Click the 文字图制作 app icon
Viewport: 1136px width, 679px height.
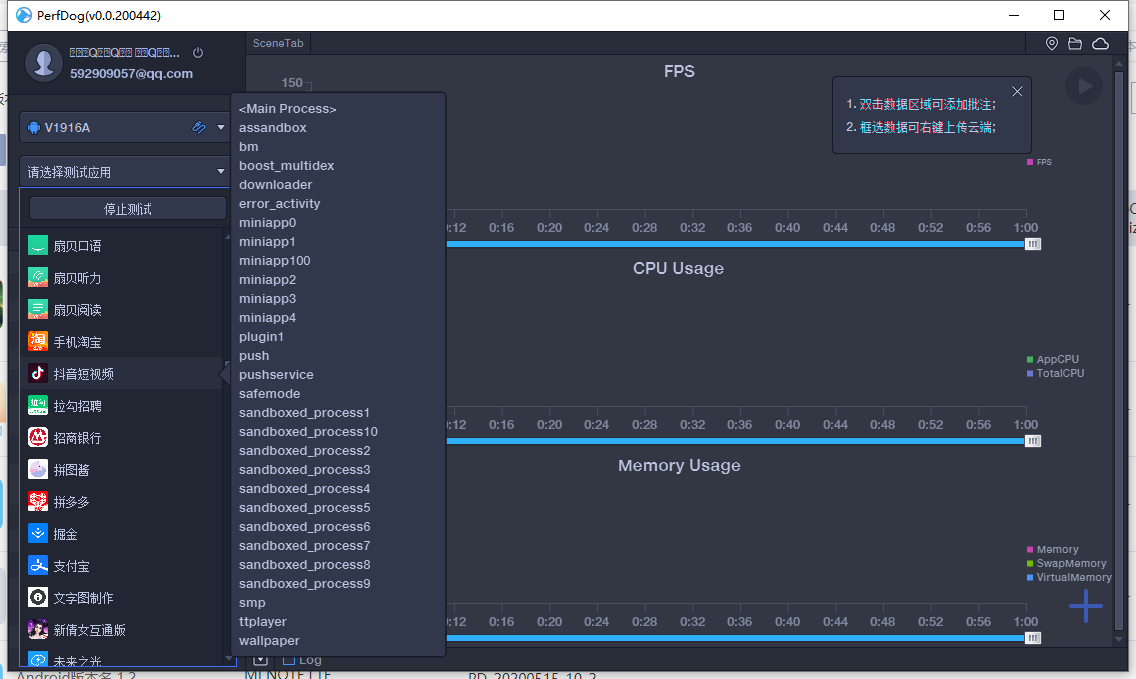click(38, 597)
